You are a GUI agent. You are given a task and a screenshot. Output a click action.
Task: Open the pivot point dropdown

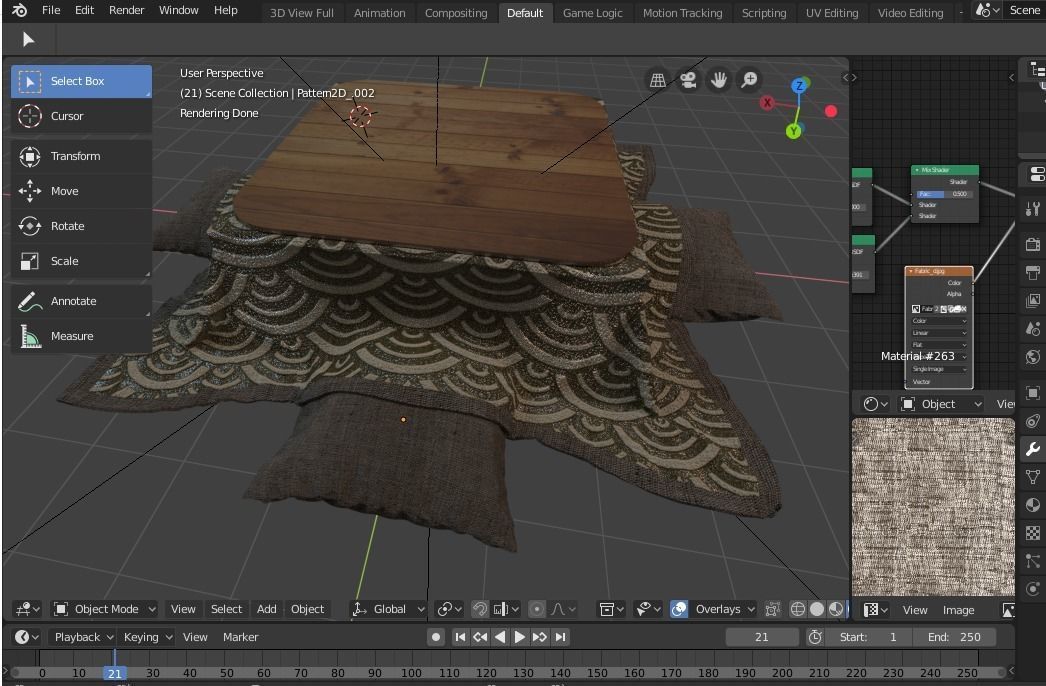click(449, 609)
